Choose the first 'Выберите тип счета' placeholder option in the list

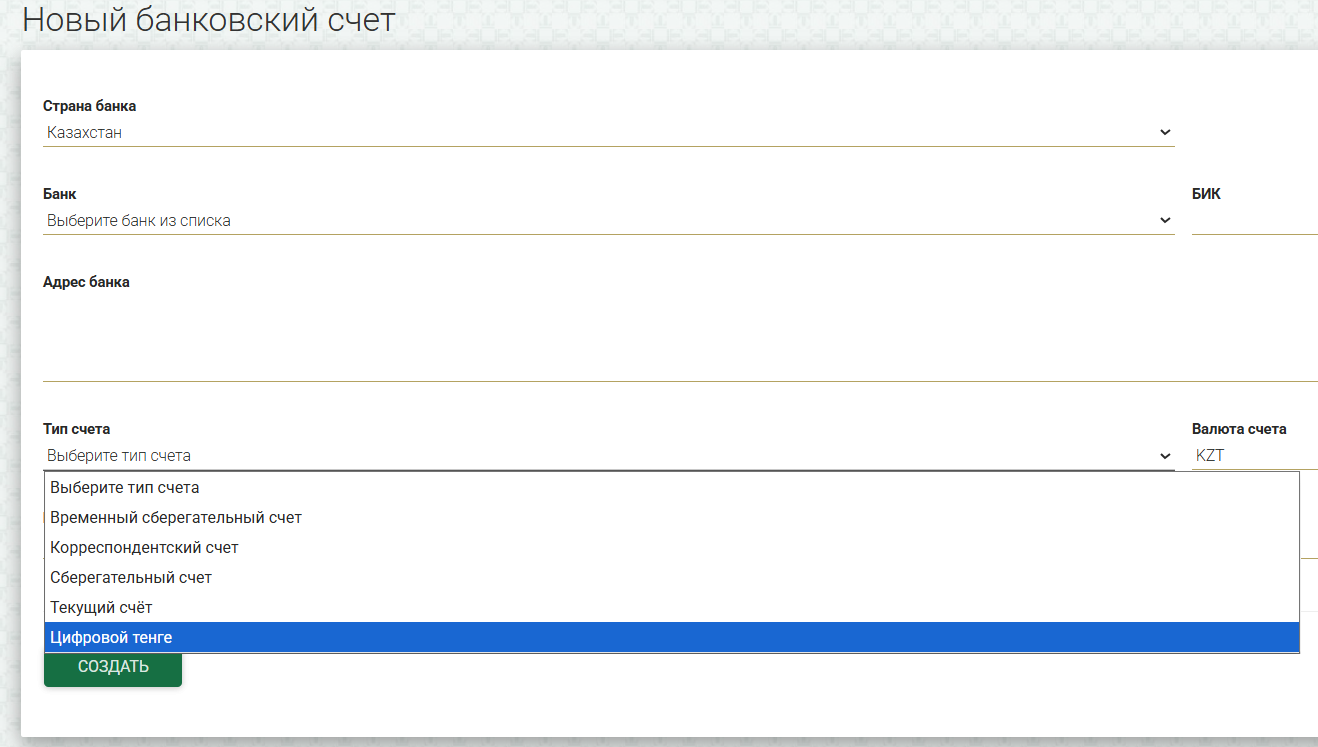click(x=672, y=488)
